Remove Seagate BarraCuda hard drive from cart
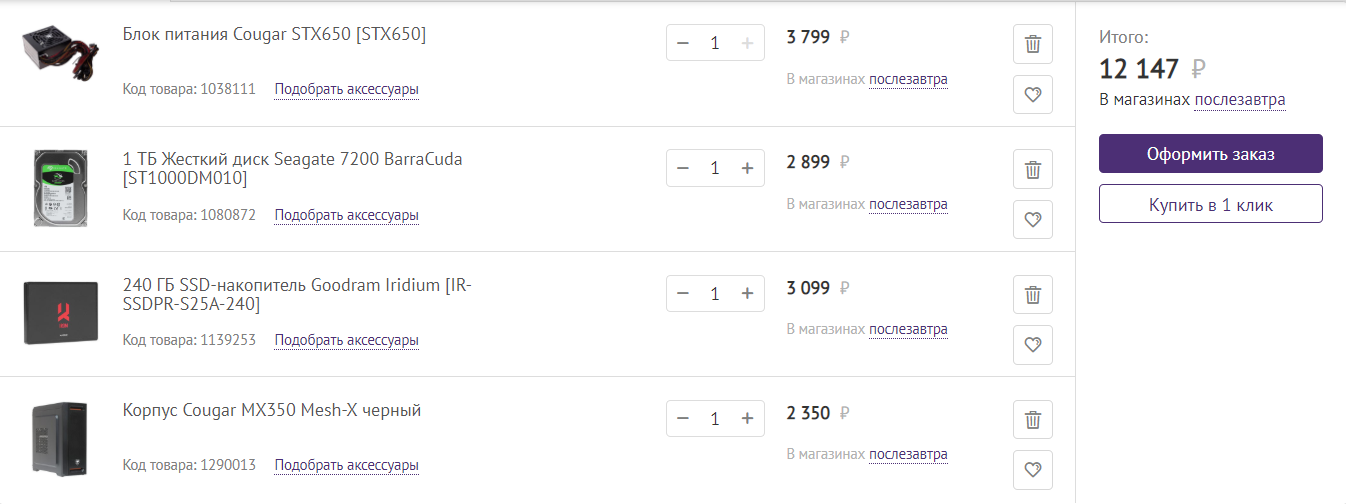 [1033, 170]
